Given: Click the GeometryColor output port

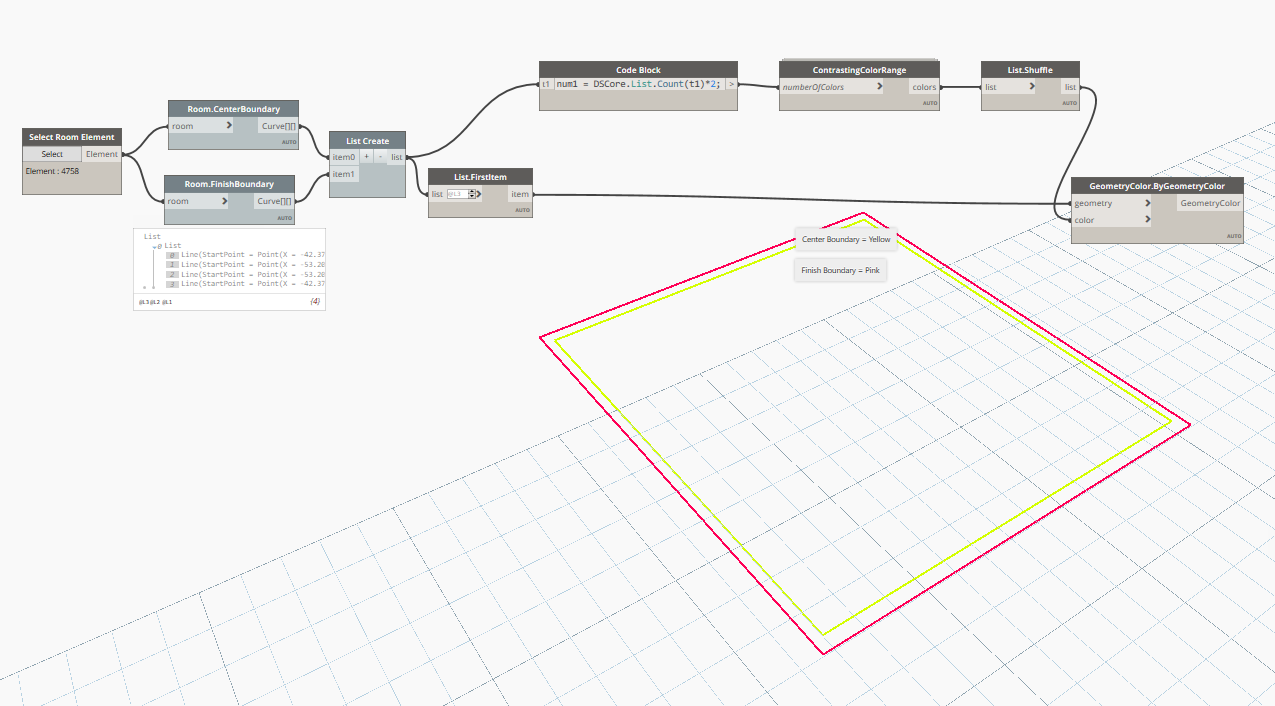Looking at the screenshot, I should 1210,203.
